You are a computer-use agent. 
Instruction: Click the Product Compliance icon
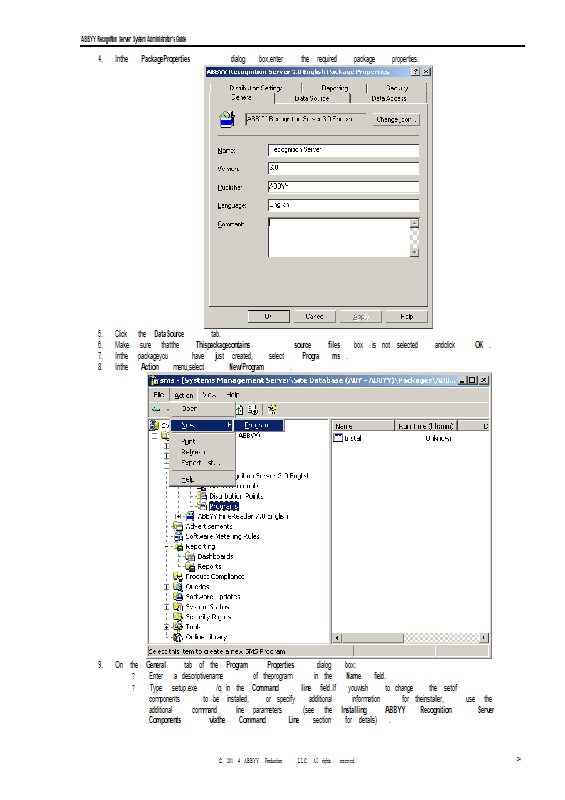[x=178, y=577]
